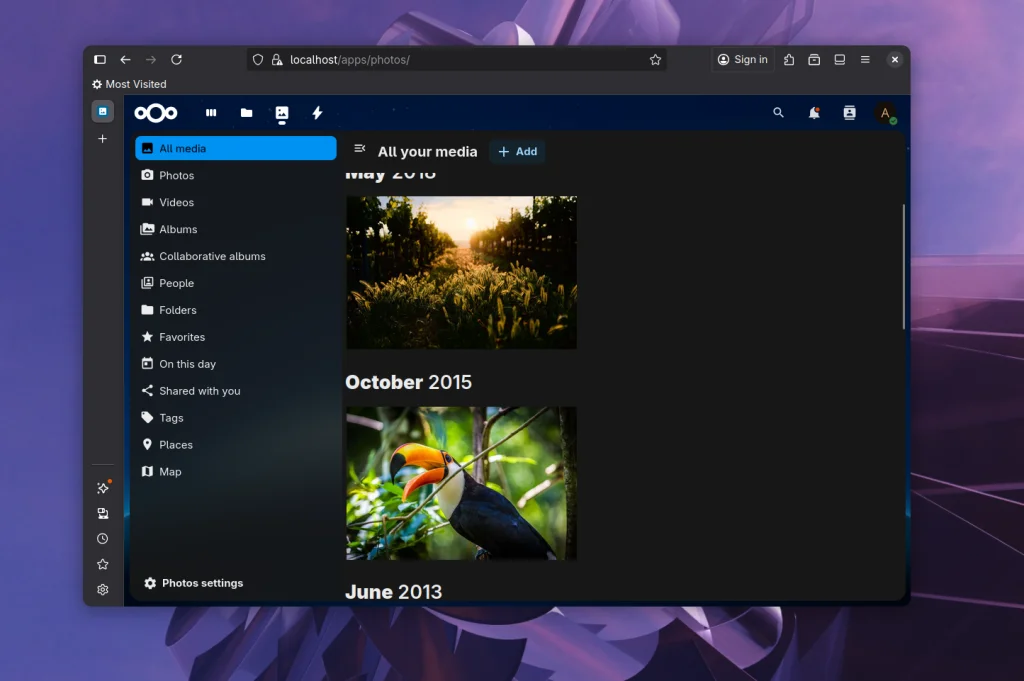This screenshot has height=681, width=1024.
Task: Open the Contacts menu icon
Action: click(849, 112)
